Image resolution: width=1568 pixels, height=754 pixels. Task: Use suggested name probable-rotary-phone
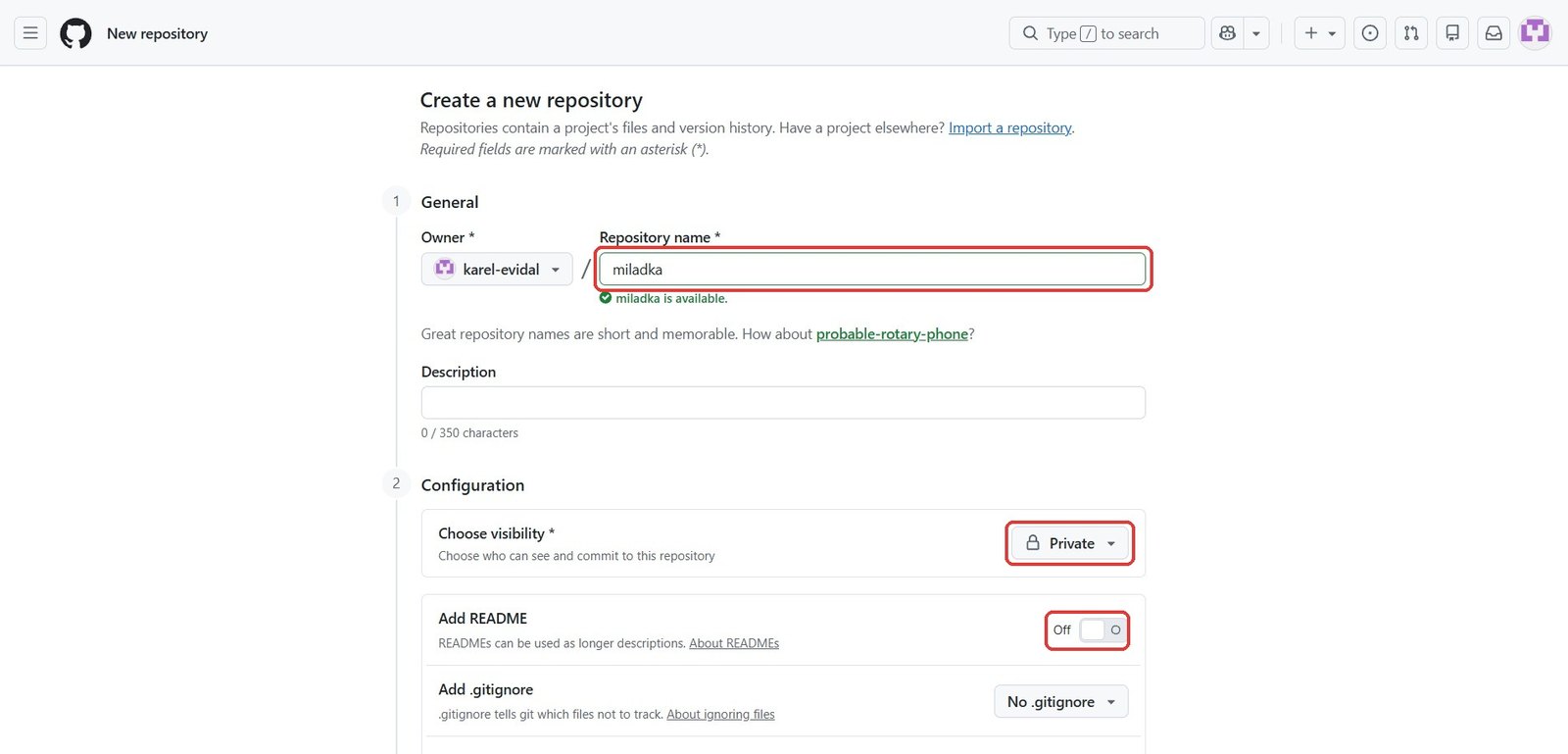point(892,334)
